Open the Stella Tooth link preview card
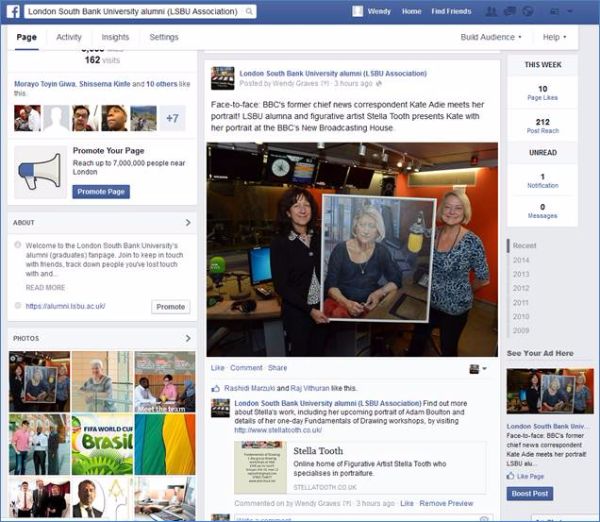600x522 pixels. pyautogui.click(x=360, y=467)
